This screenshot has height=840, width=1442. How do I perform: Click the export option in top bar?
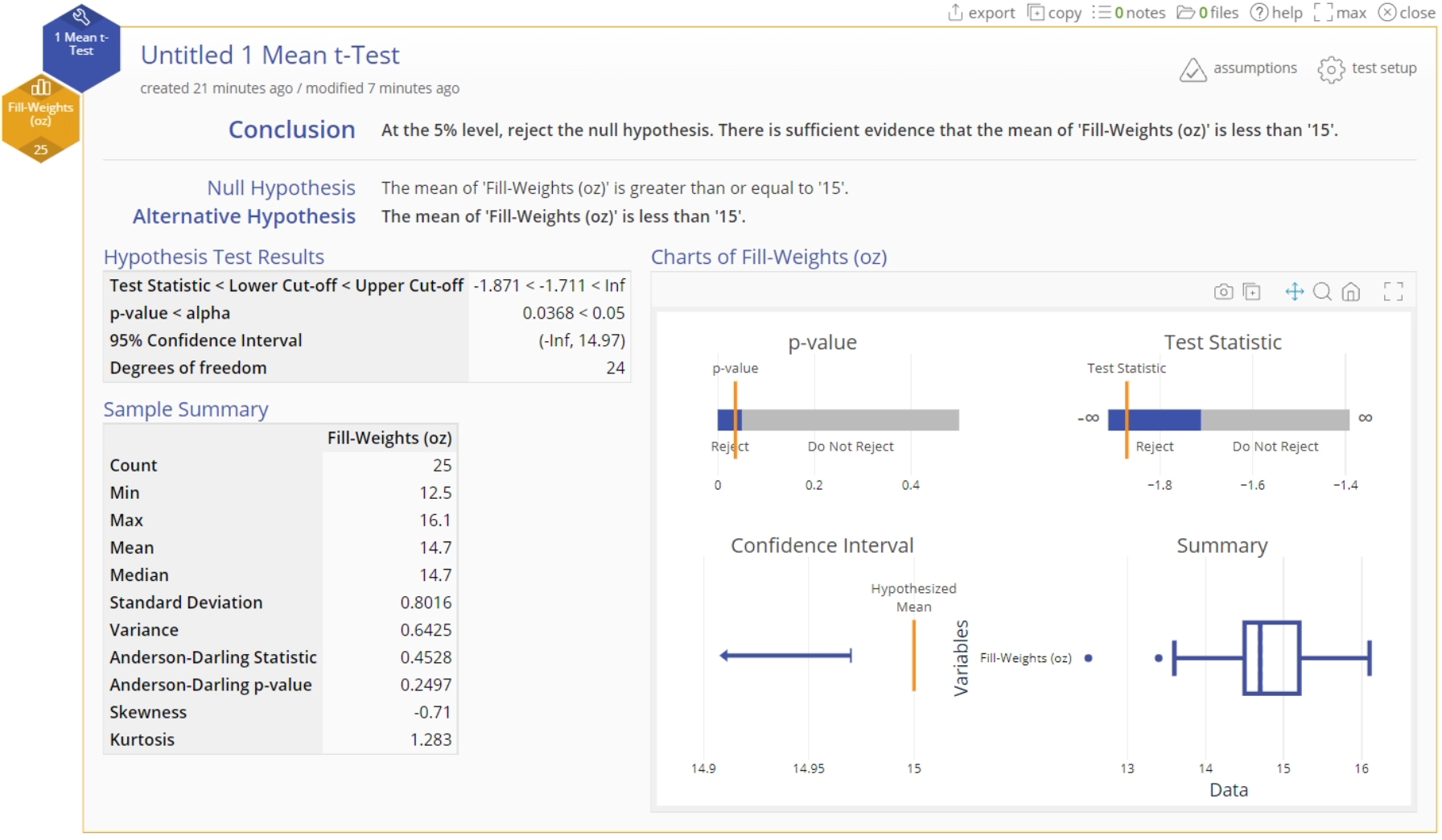pyautogui.click(x=981, y=13)
